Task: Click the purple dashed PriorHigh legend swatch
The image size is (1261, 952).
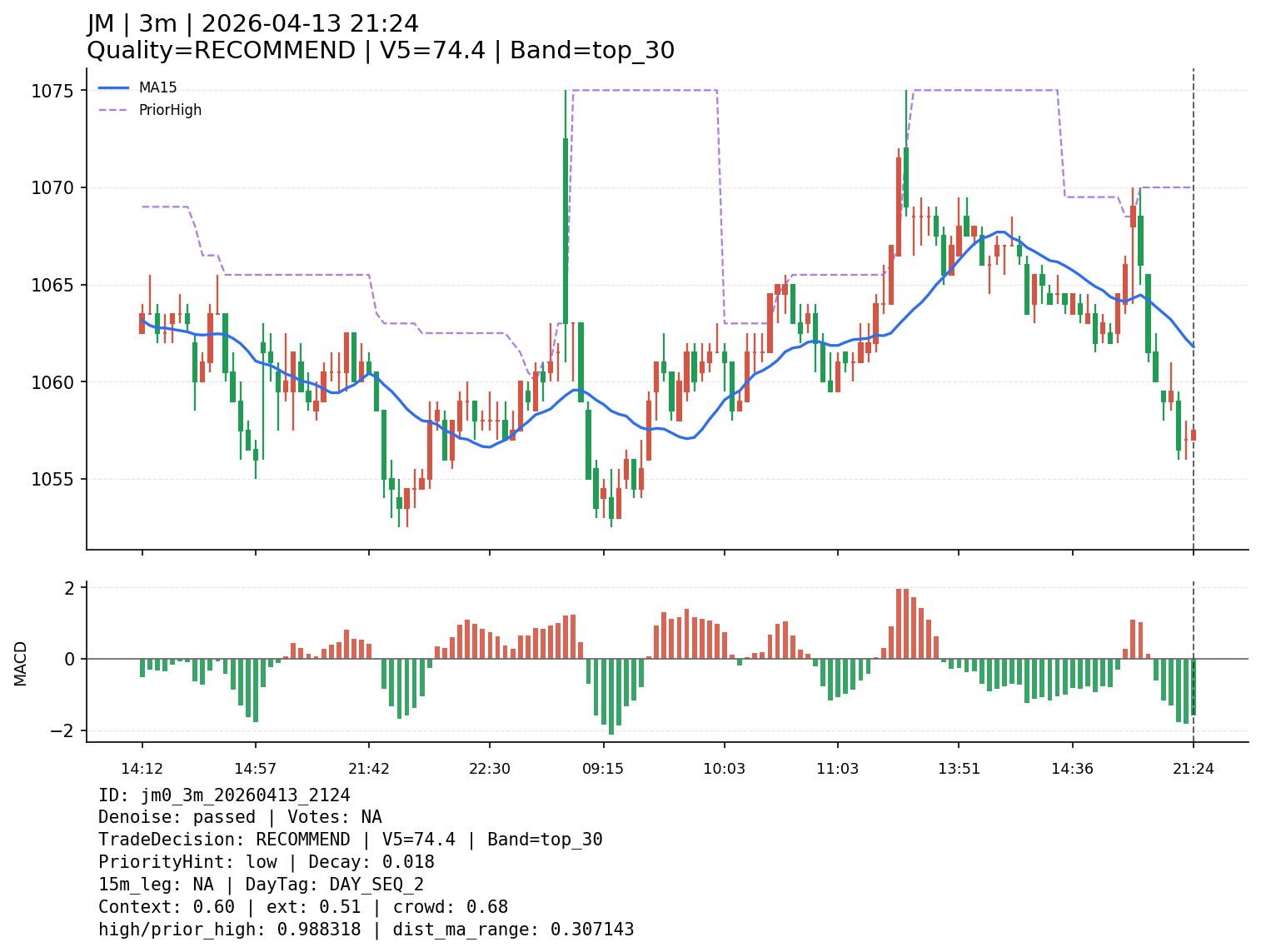Action: click(x=114, y=110)
